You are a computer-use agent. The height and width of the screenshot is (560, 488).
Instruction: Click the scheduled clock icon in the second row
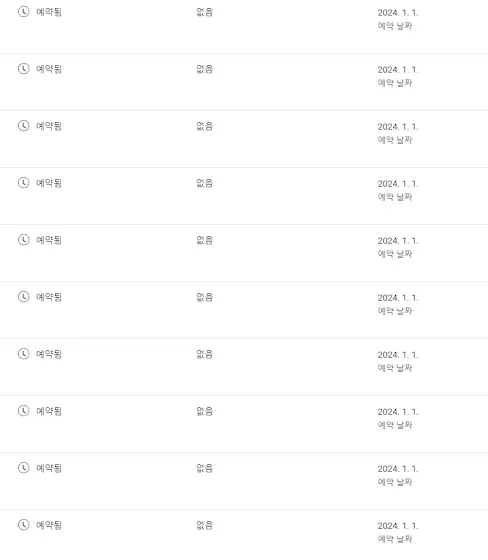[x=24, y=69]
